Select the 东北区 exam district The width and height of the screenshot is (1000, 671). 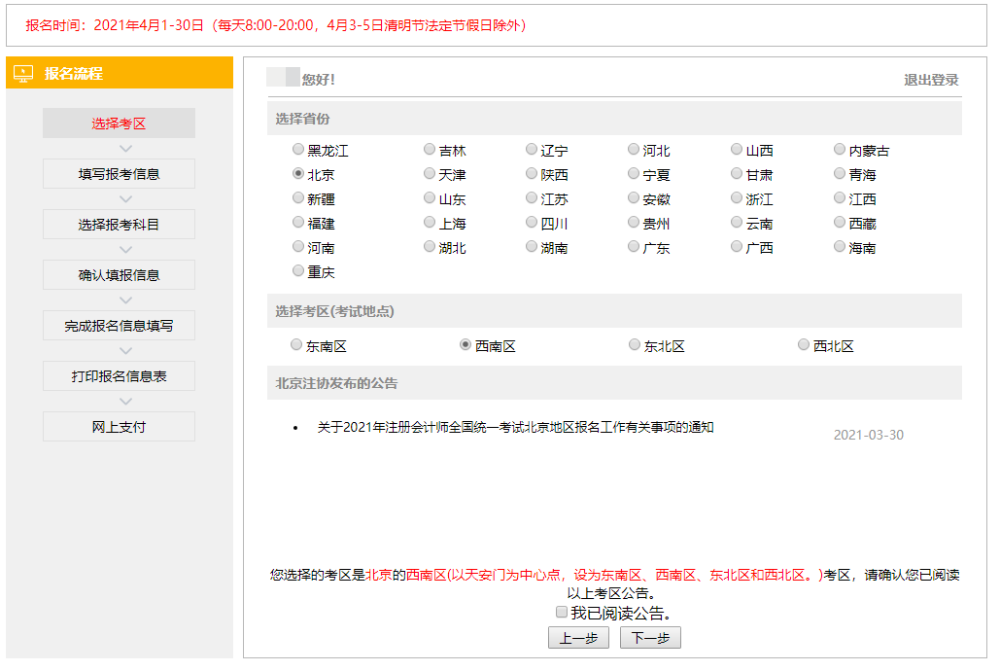click(634, 344)
